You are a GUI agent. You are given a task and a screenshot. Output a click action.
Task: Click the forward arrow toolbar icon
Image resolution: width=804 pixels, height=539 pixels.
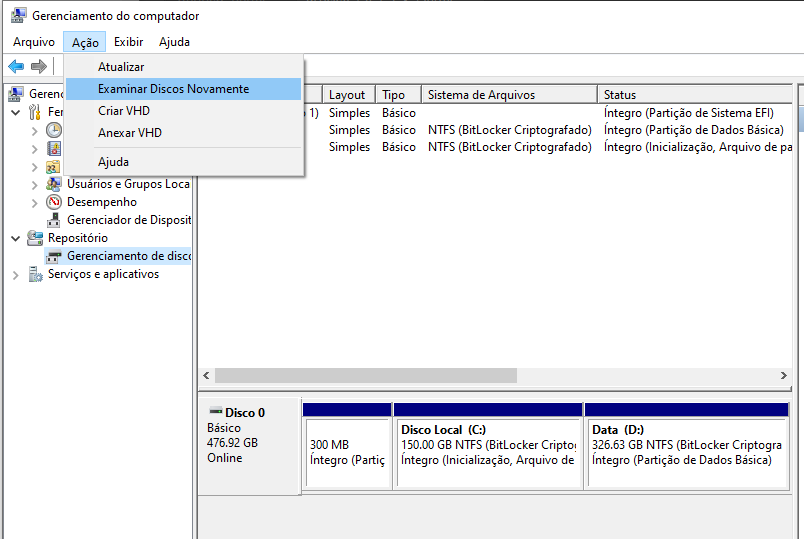[39, 66]
